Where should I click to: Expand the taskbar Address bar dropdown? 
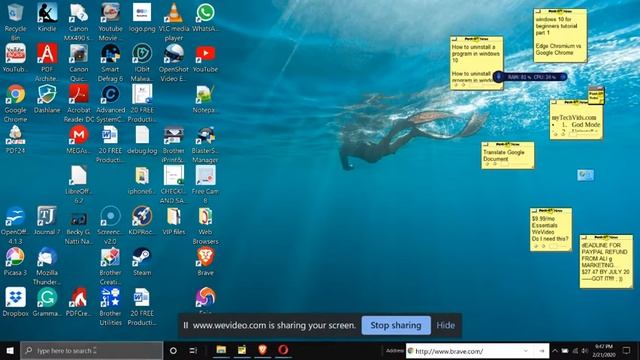click(526, 351)
